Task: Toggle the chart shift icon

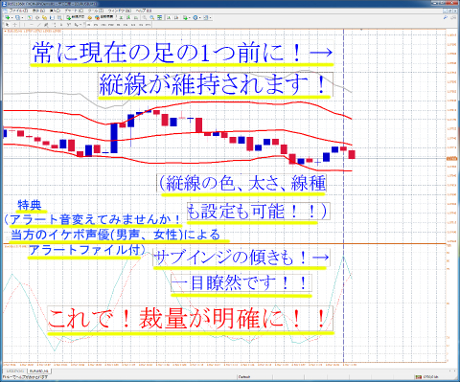Action: [x=176, y=17]
